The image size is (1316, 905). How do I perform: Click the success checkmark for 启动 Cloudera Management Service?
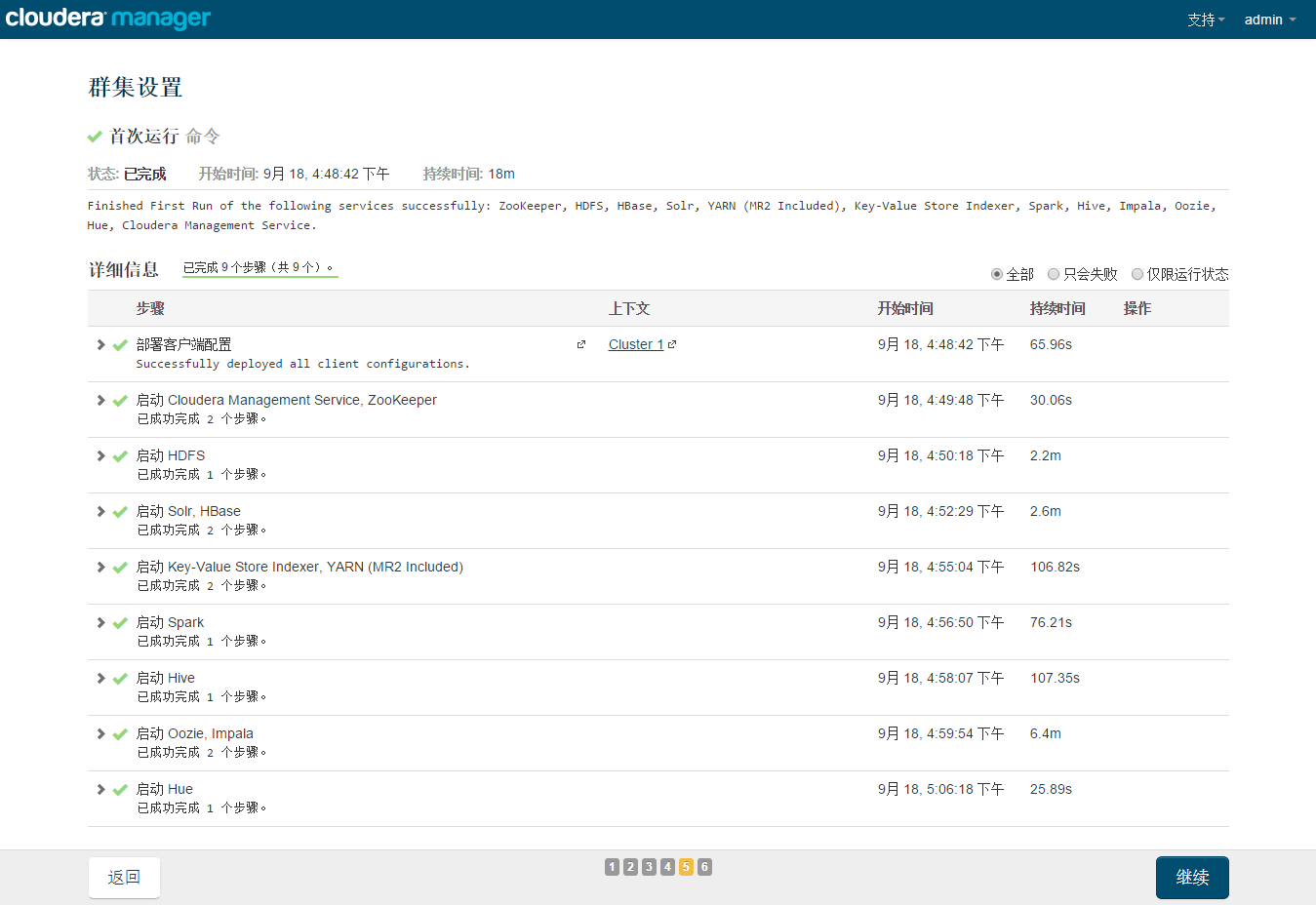pyautogui.click(x=120, y=401)
